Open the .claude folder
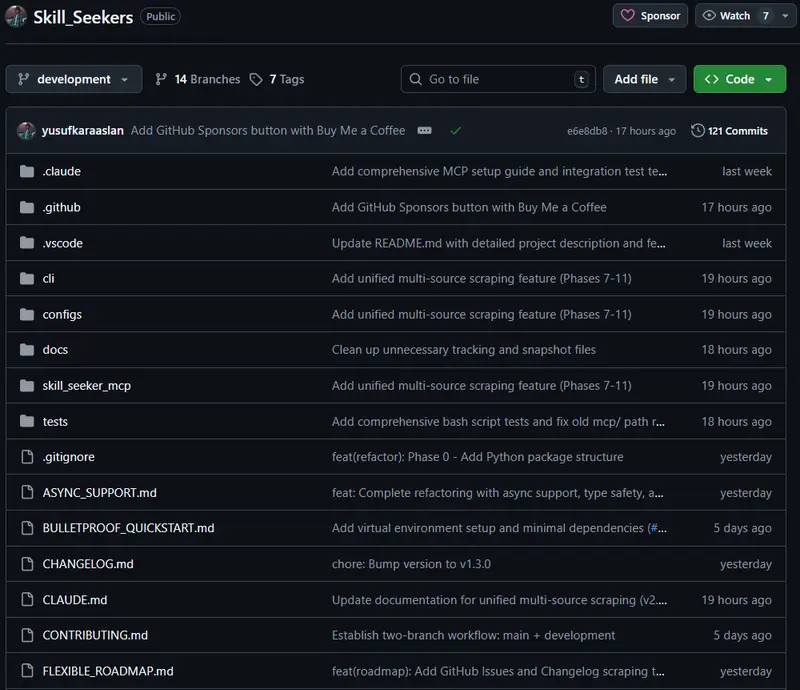This screenshot has height=690, width=800. 62,171
